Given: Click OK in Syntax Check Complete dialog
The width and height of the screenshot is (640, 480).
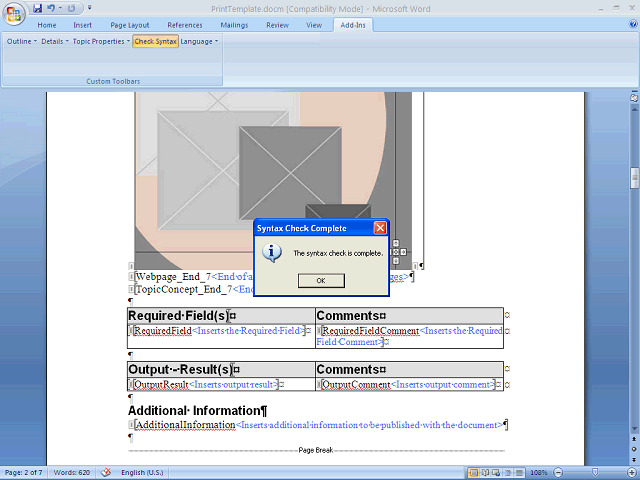Looking at the screenshot, I should (321, 280).
